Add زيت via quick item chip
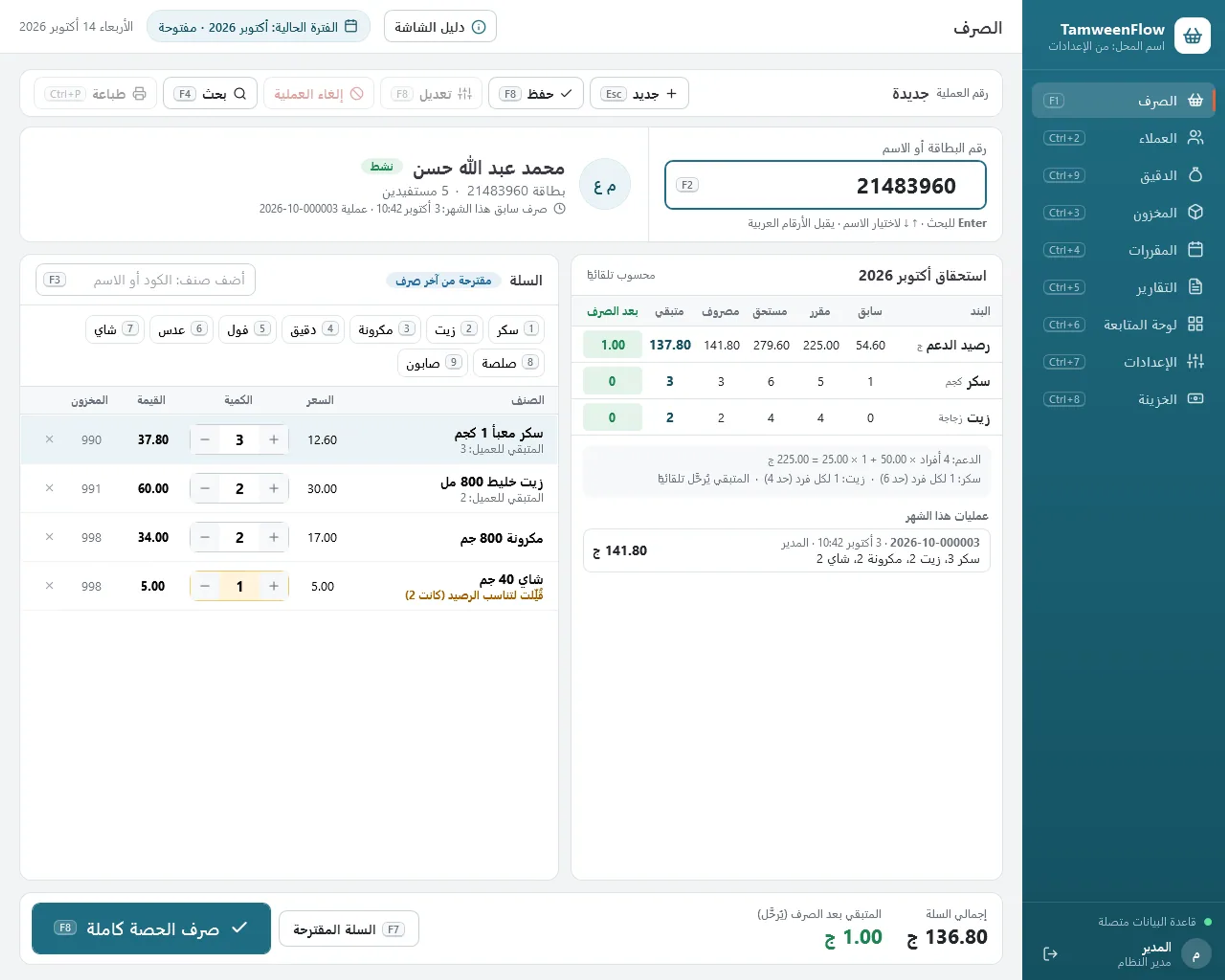1225x980 pixels. coord(455,329)
